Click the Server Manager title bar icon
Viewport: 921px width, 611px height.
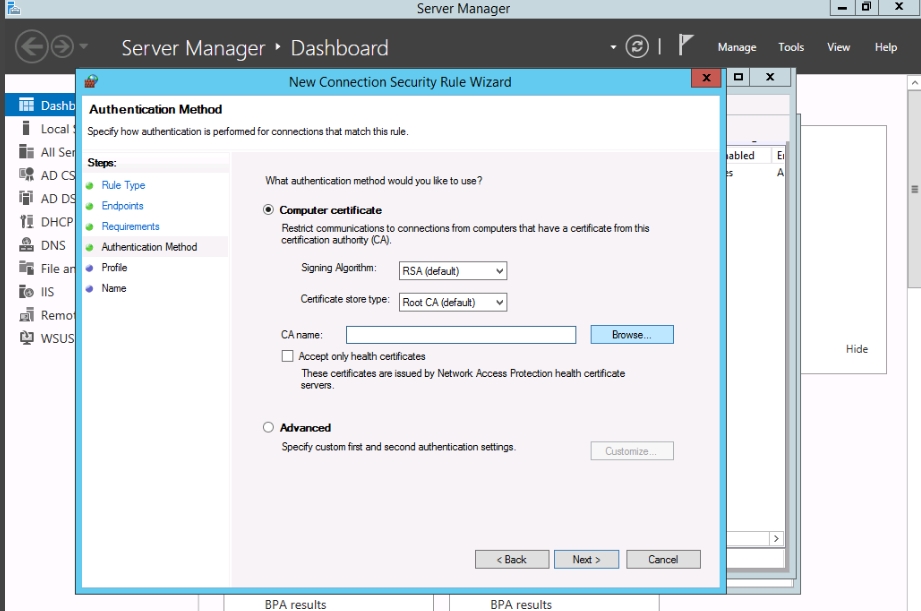pyautogui.click(x=13, y=8)
